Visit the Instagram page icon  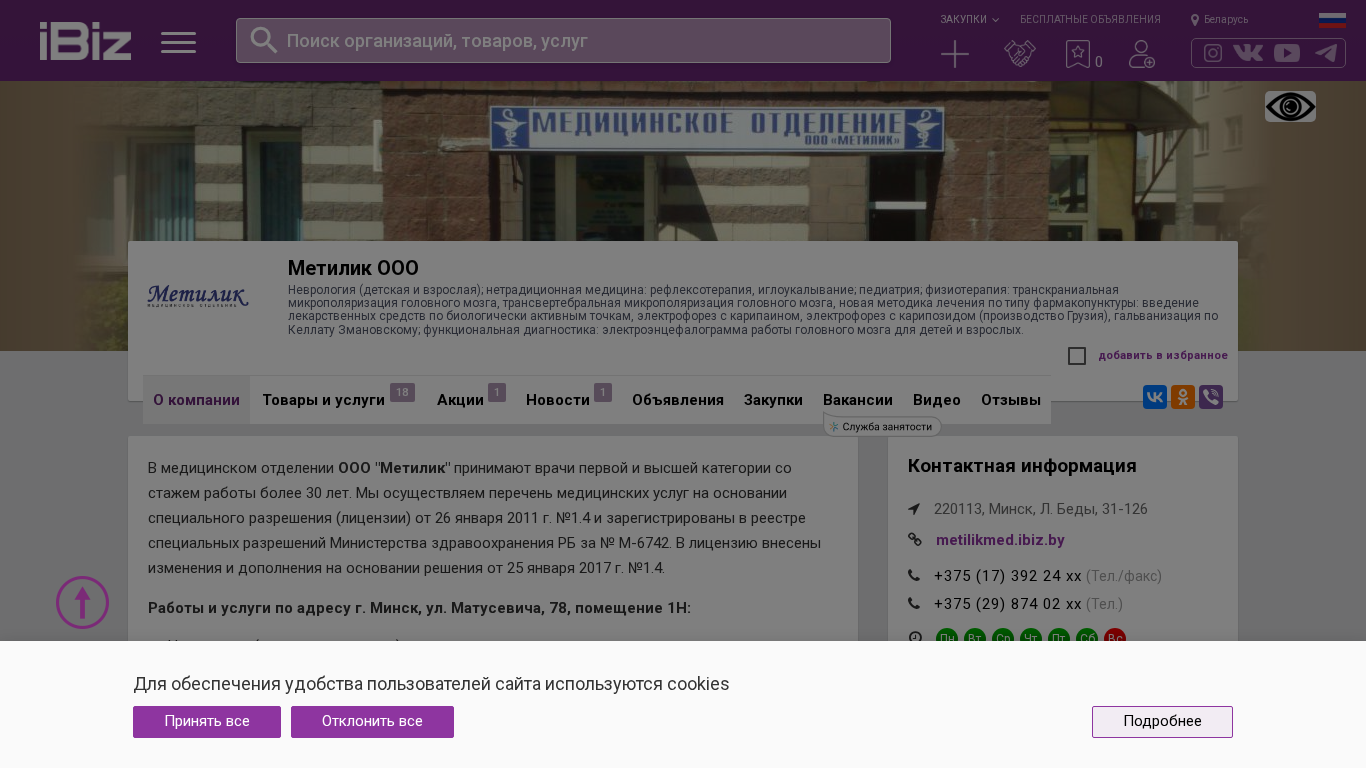(x=1213, y=53)
